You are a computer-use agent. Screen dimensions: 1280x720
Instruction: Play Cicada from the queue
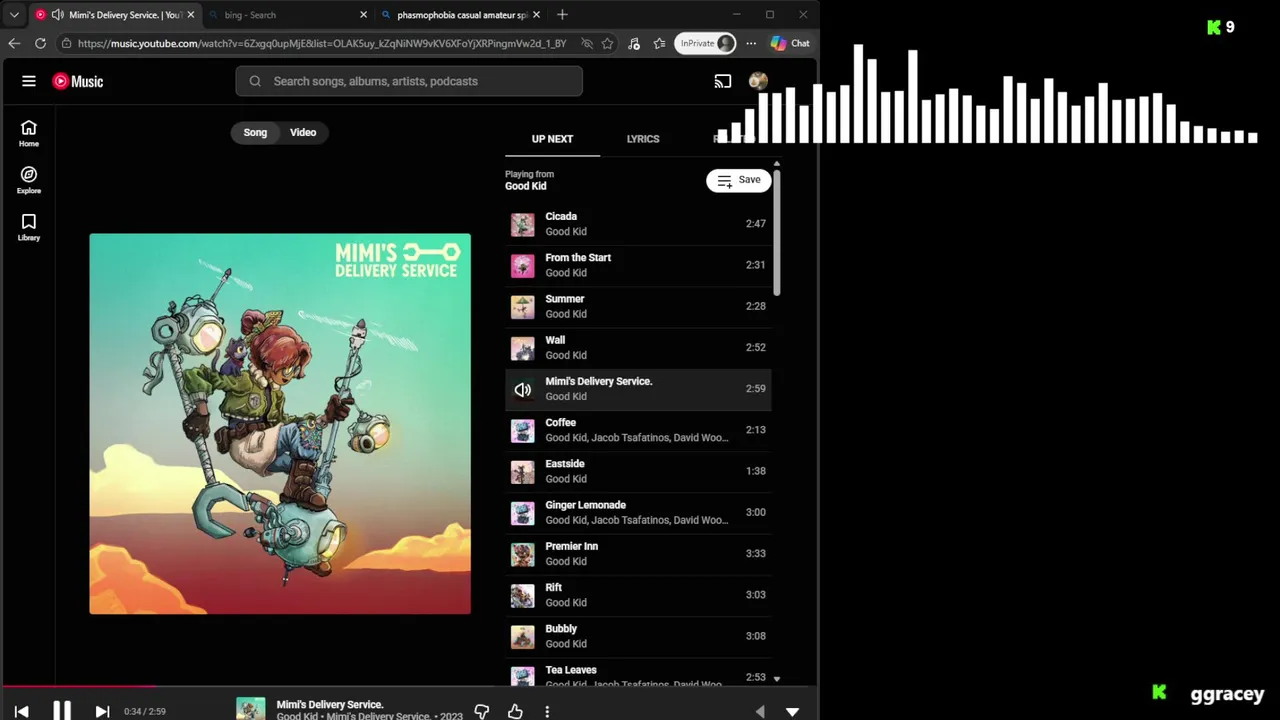tap(638, 224)
